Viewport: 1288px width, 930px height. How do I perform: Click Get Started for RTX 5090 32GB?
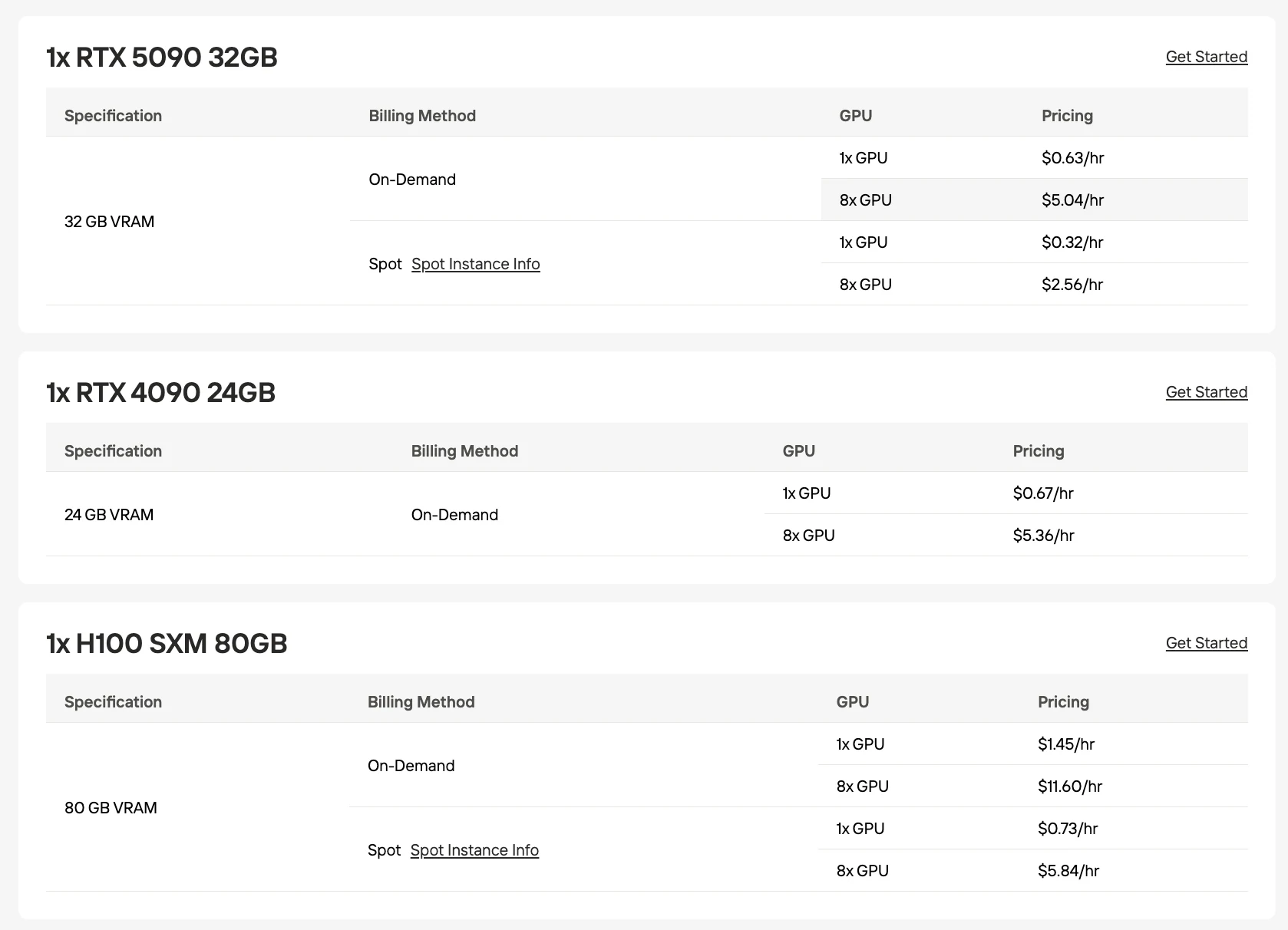click(x=1206, y=57)
